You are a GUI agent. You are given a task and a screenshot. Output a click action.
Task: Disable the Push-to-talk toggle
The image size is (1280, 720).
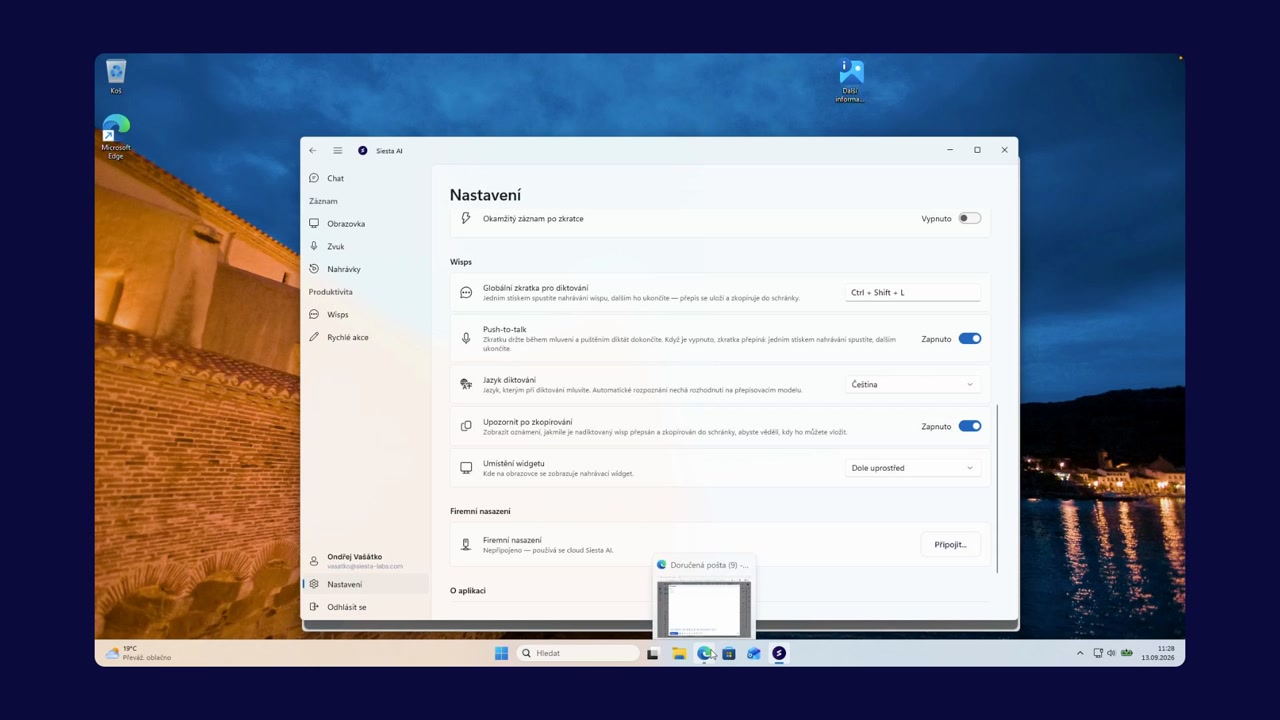[970, 339]
